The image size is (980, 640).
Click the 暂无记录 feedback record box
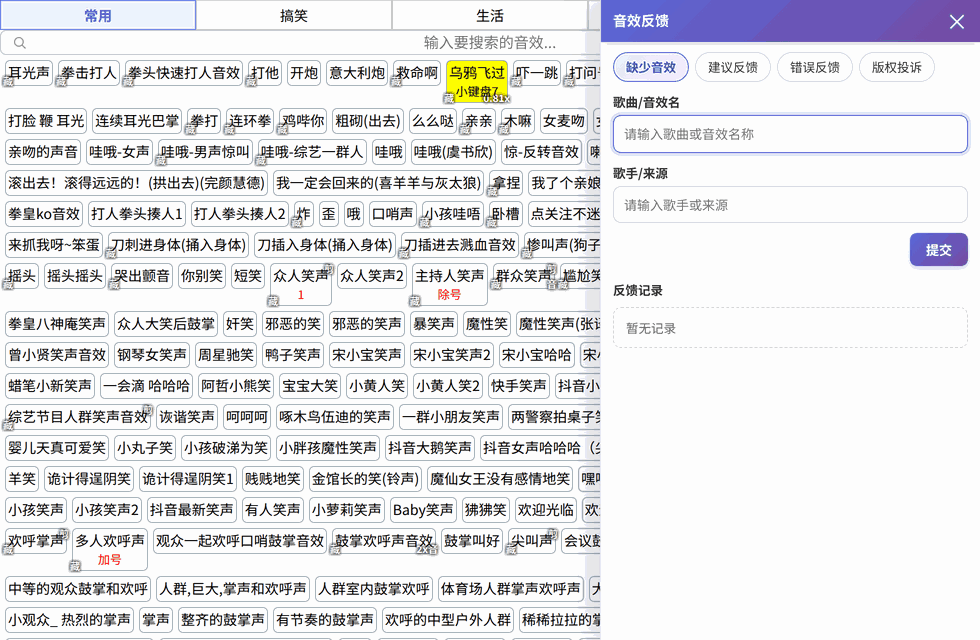click(790, 328)
